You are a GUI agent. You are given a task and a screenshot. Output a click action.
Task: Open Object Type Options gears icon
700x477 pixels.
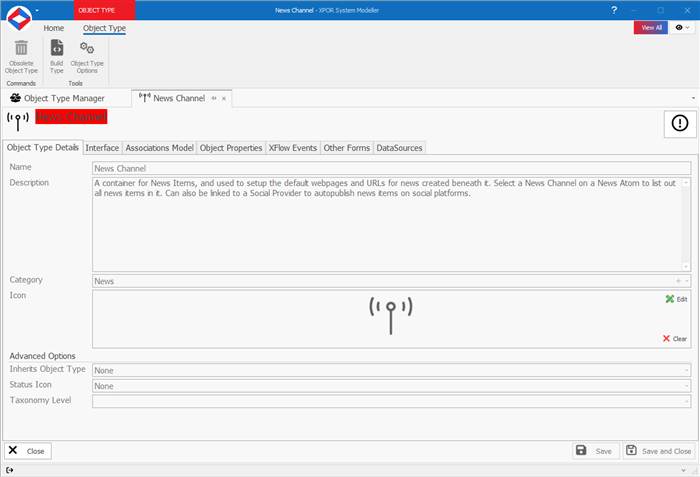tap(87, 49)
